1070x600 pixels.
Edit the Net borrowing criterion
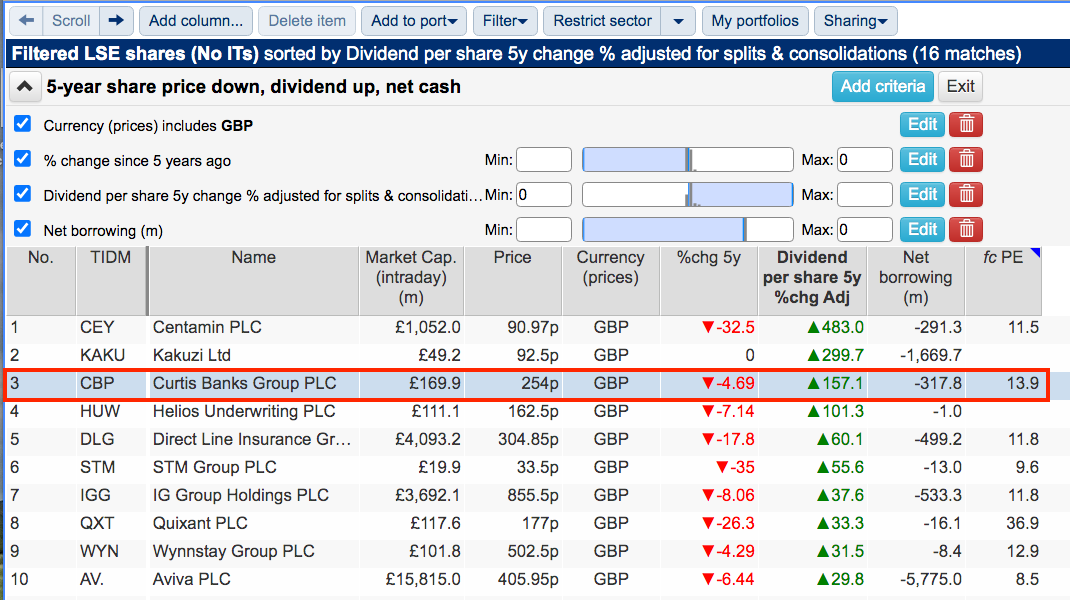(923, 229)
